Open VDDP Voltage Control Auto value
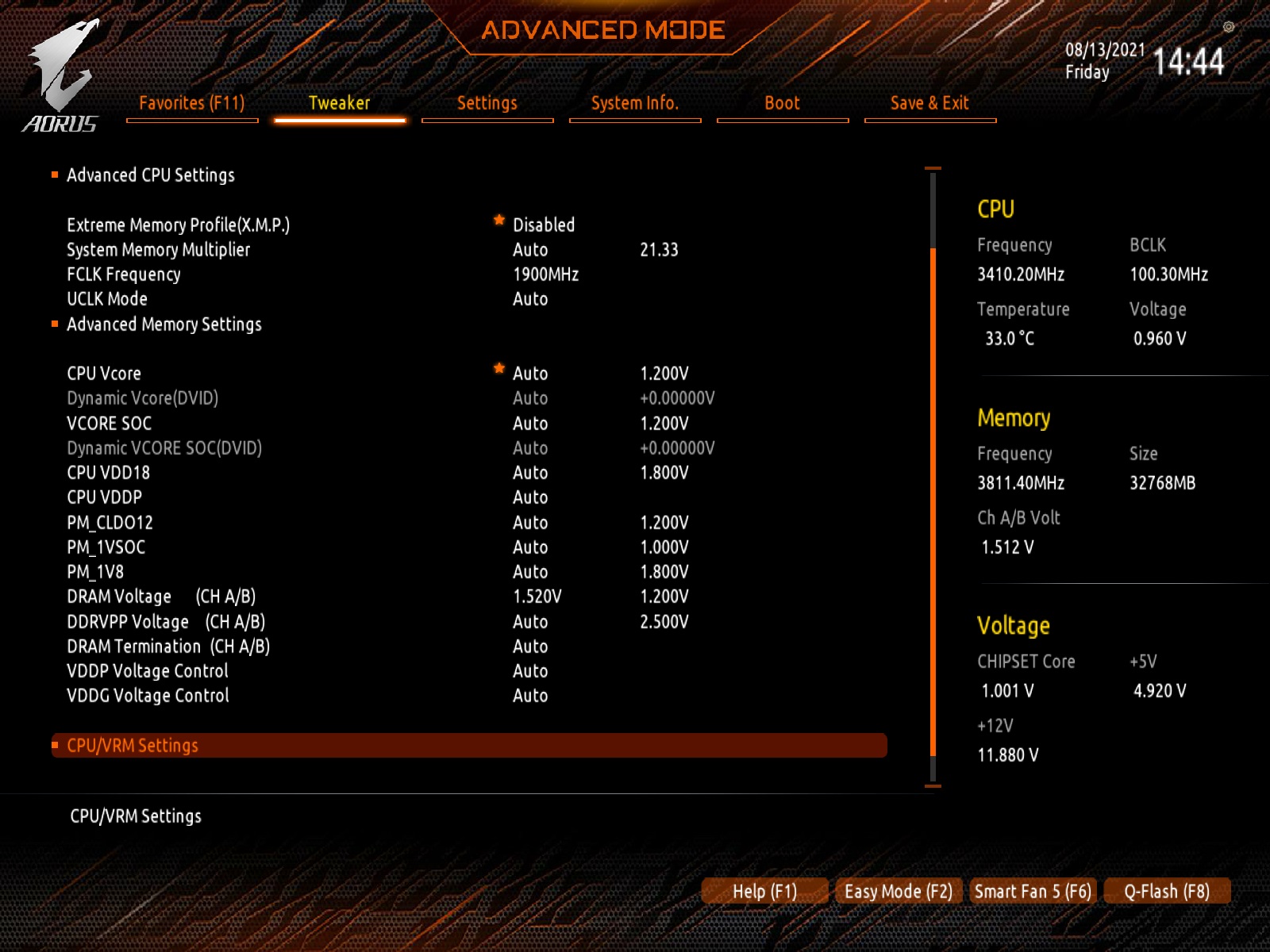 tap(530, 670)
